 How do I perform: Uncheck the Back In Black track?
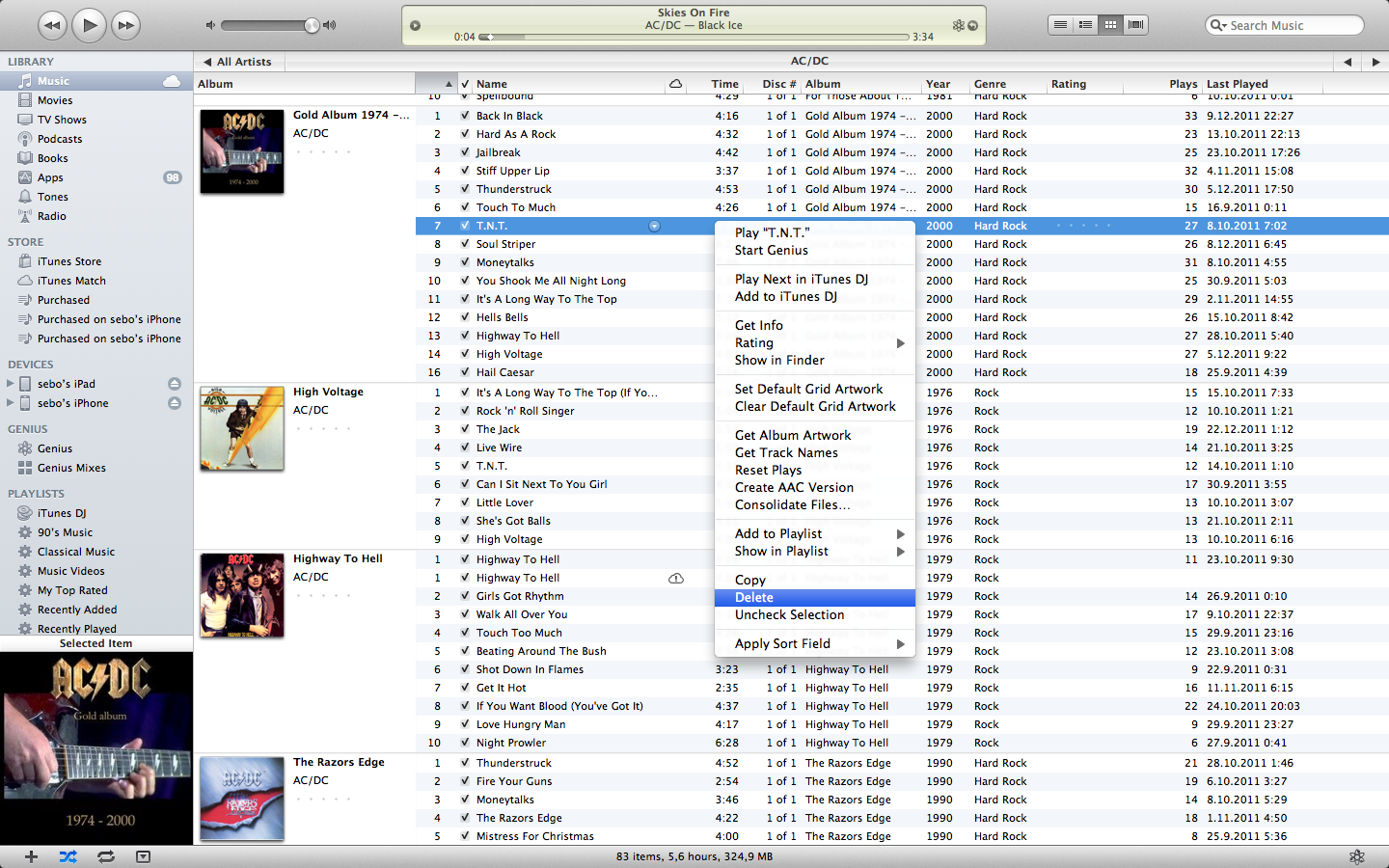[465, 116]
